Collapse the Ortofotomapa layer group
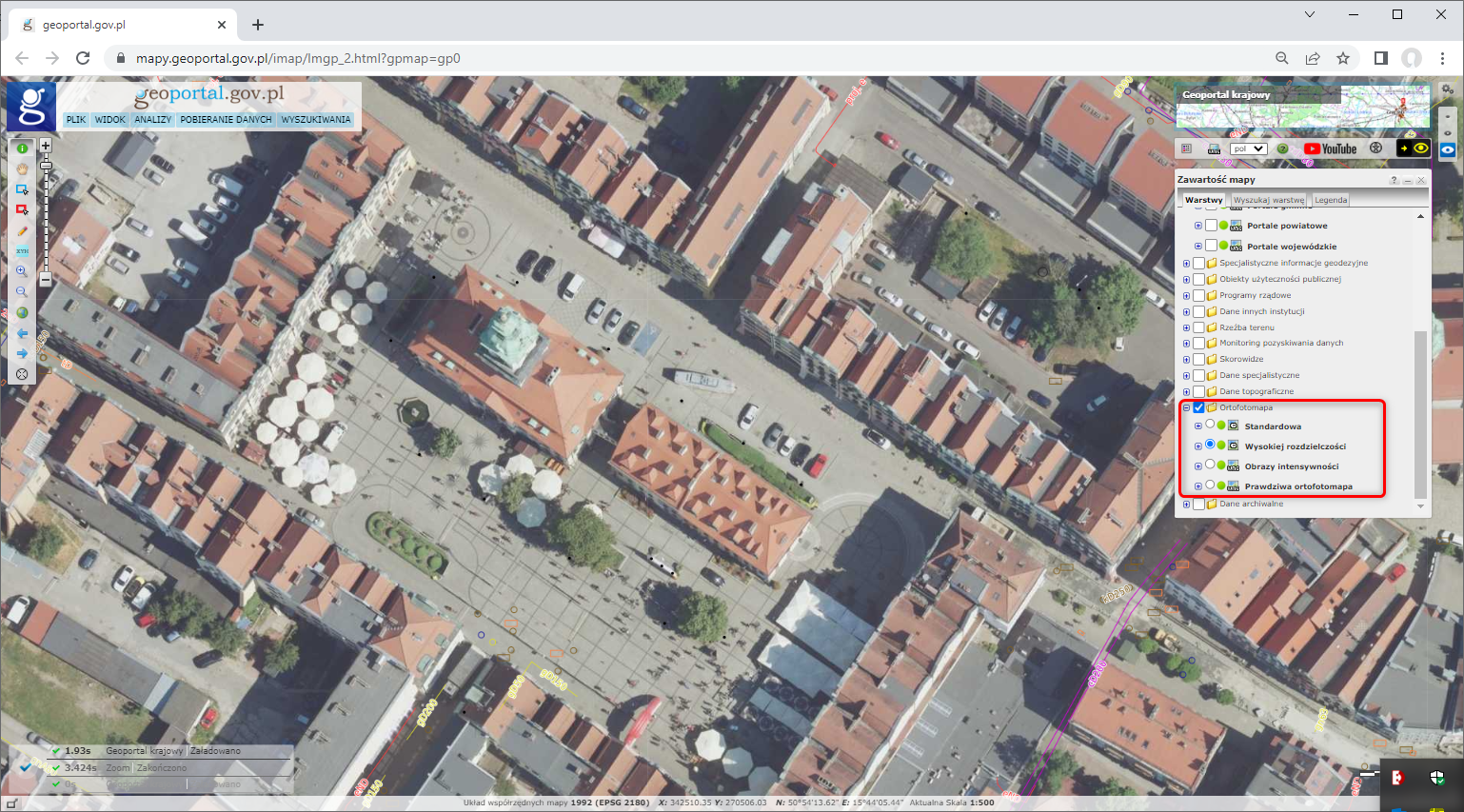Viewport: 1464px width, 812px height. pyautogui.click(x=1186, y=407)
